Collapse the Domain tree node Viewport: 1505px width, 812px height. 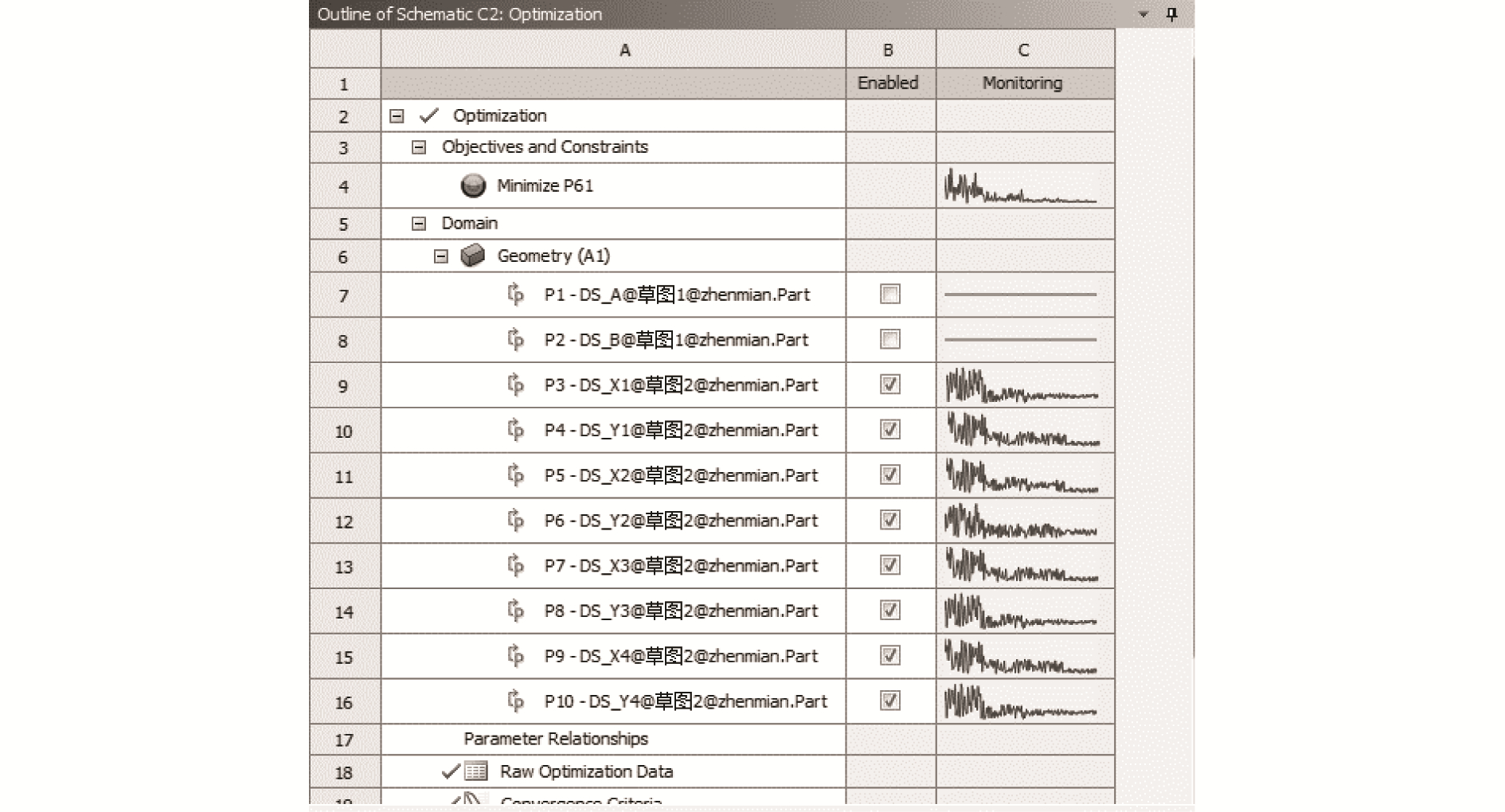click(x=419, y=224)
